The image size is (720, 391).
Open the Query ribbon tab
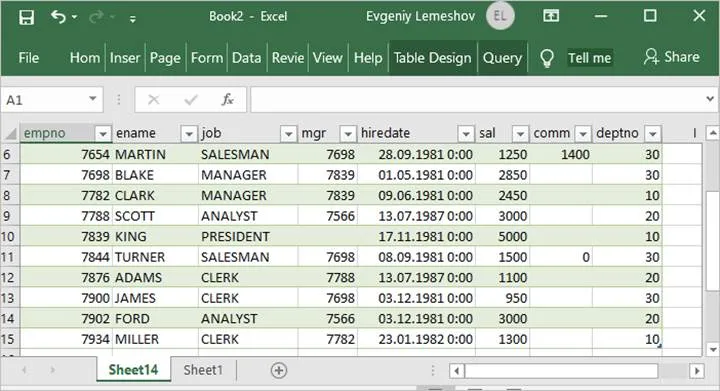[502, 58]
